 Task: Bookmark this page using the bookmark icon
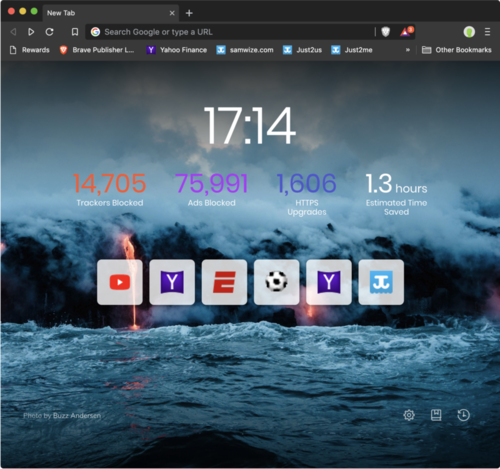pyautogui.click(x=75, y=32)
